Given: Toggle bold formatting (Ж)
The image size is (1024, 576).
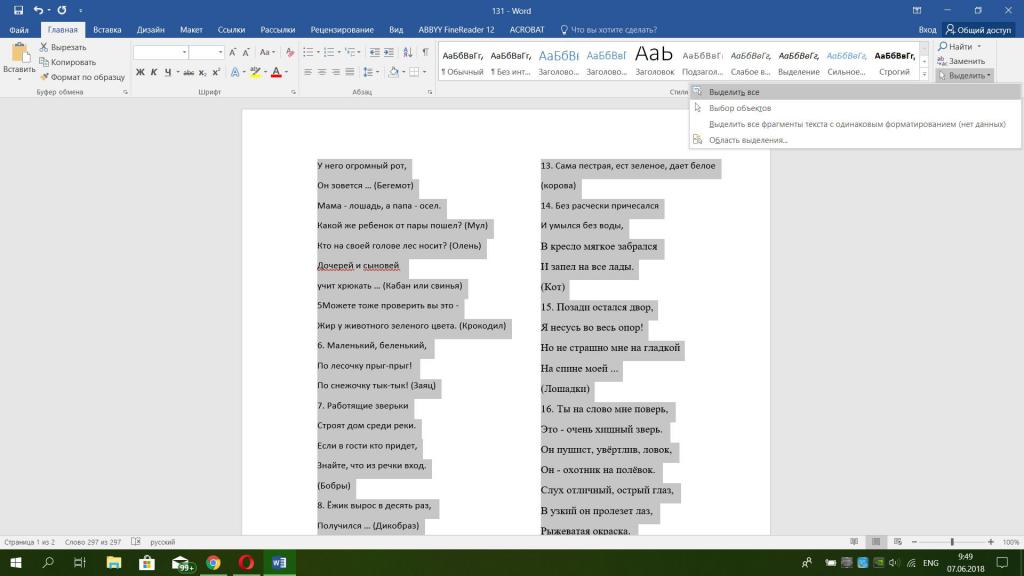Looking at the screenshot, I should (140, 72).
